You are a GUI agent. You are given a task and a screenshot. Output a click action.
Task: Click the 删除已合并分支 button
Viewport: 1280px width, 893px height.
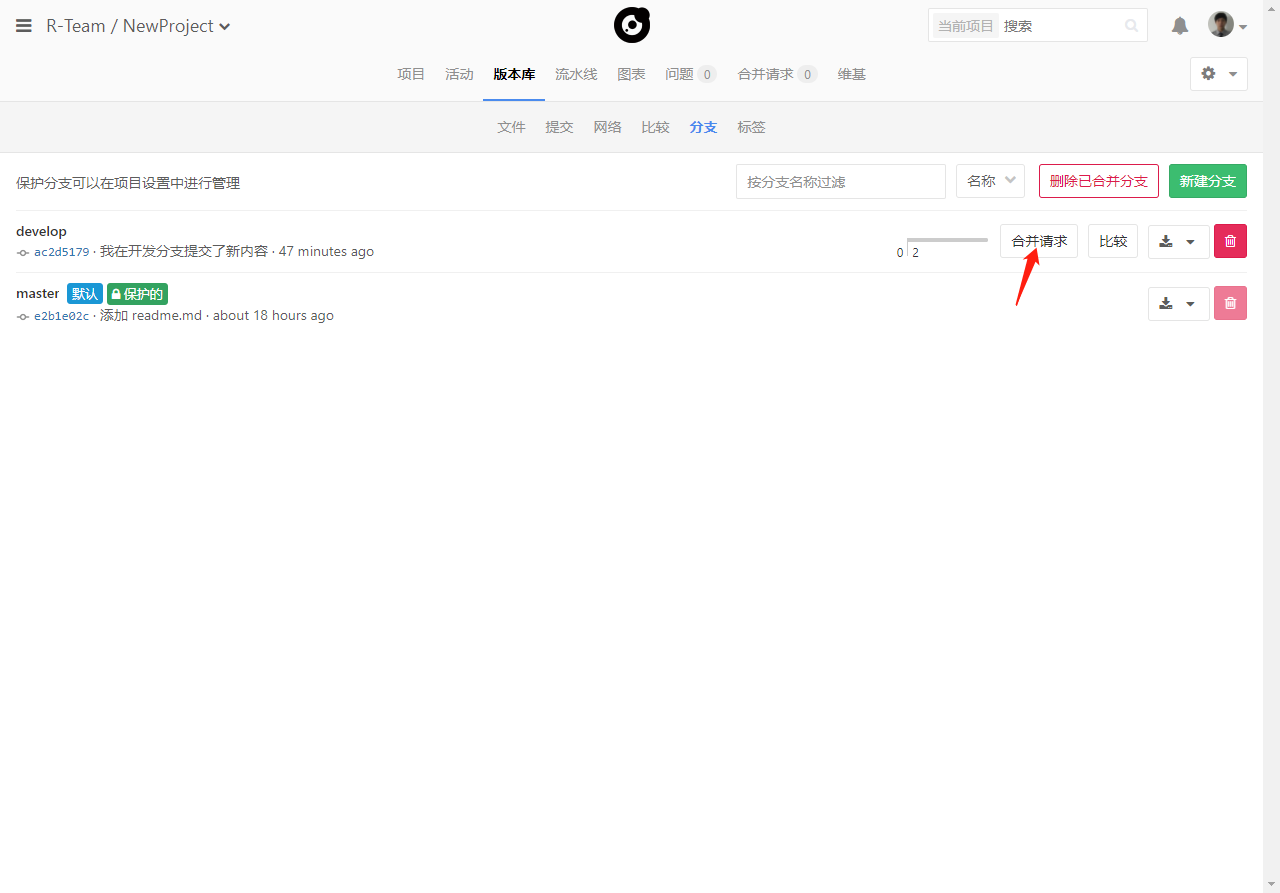[1098, 181]
